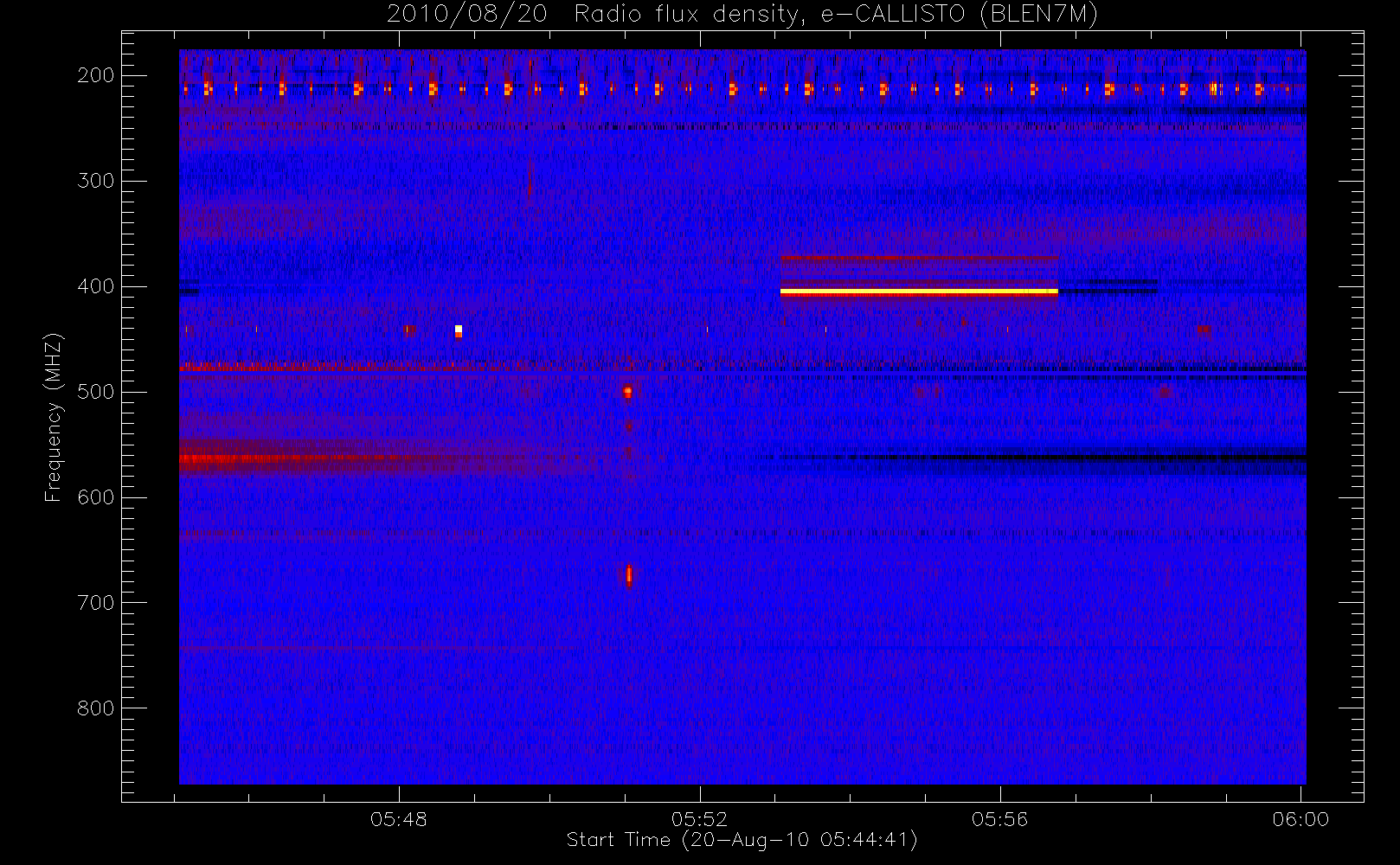Click the 800 frequency tick label

point(96,708)
